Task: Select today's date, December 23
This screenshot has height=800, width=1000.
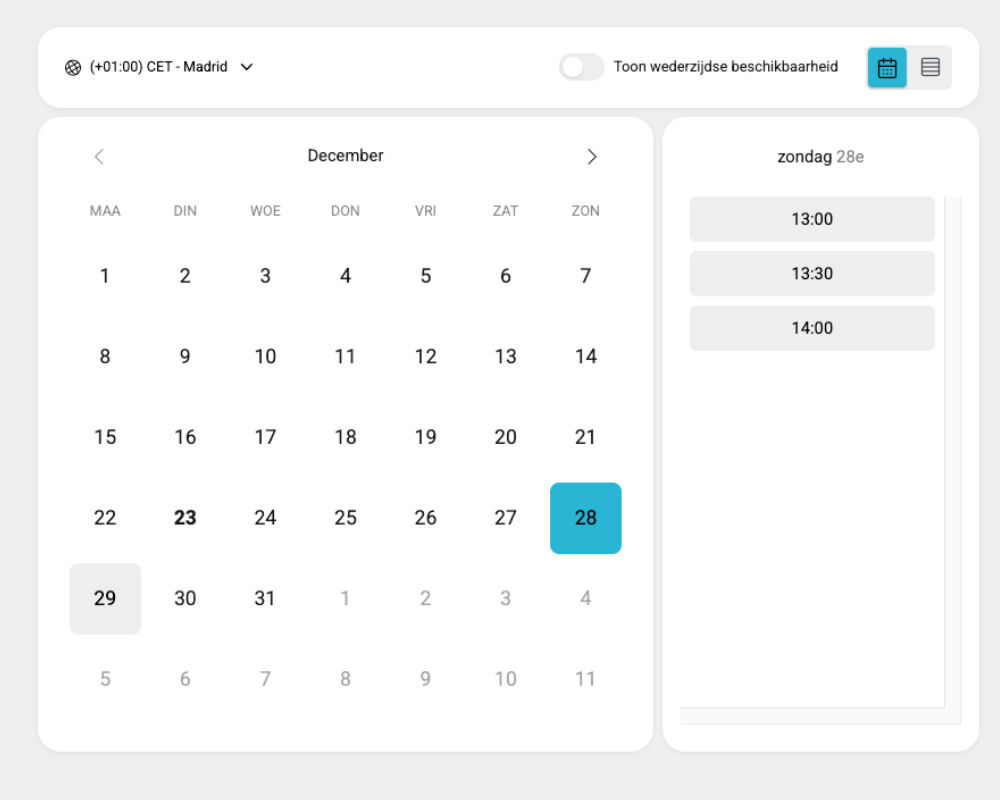Action: pyautogui.click(x=185, y=518)
